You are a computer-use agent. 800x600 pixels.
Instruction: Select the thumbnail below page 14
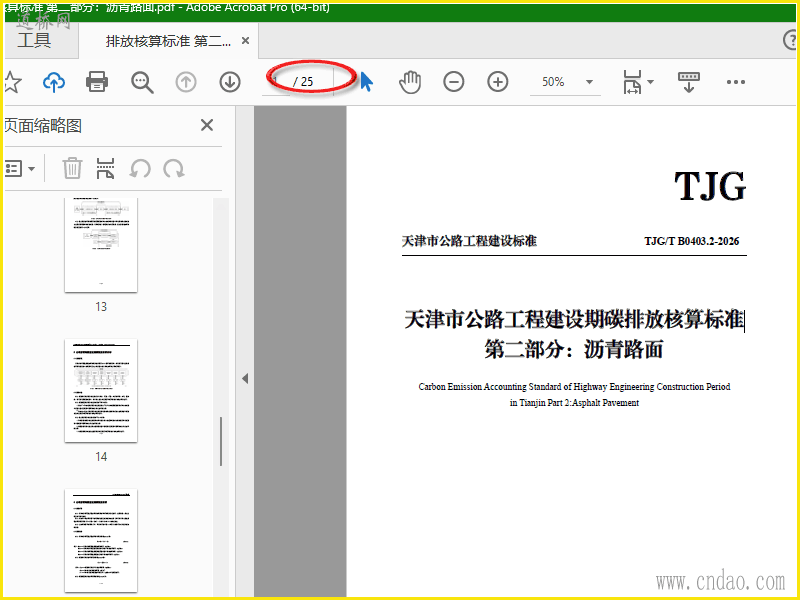click(x=101, y=540)
